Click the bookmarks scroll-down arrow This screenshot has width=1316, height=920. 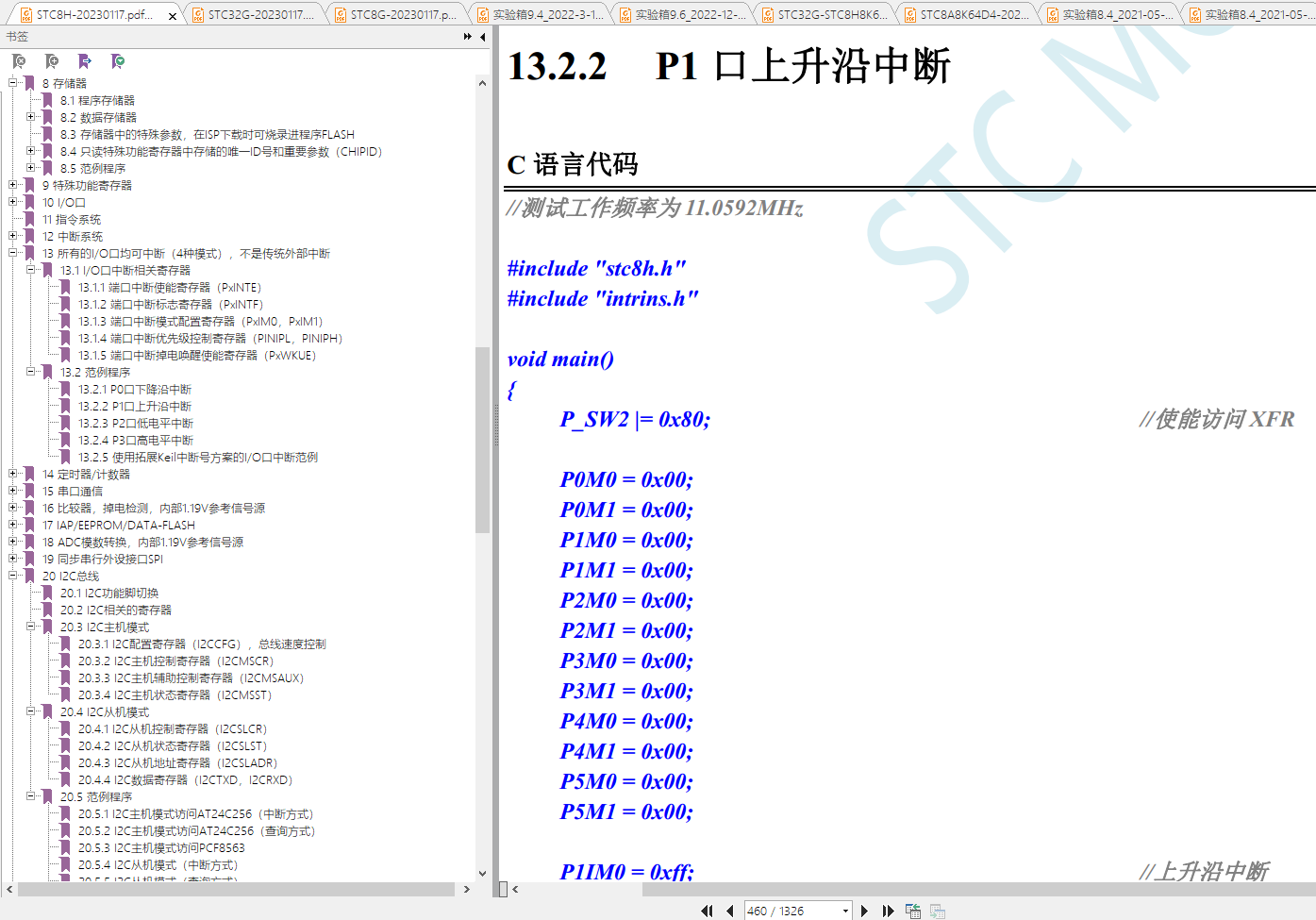(482, 874)
